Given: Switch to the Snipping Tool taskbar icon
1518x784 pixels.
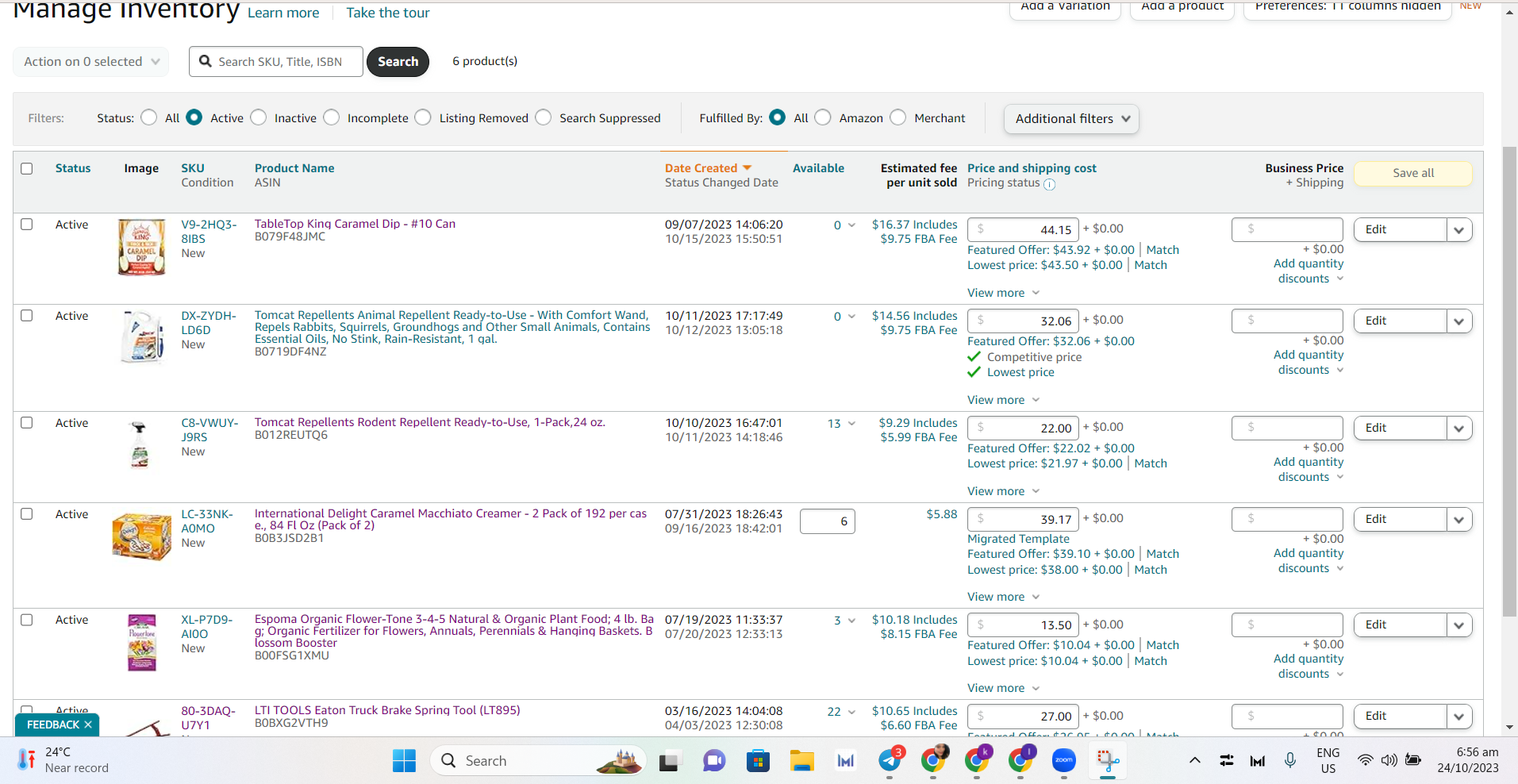Looking at the screenshot, I should 1108,761.
